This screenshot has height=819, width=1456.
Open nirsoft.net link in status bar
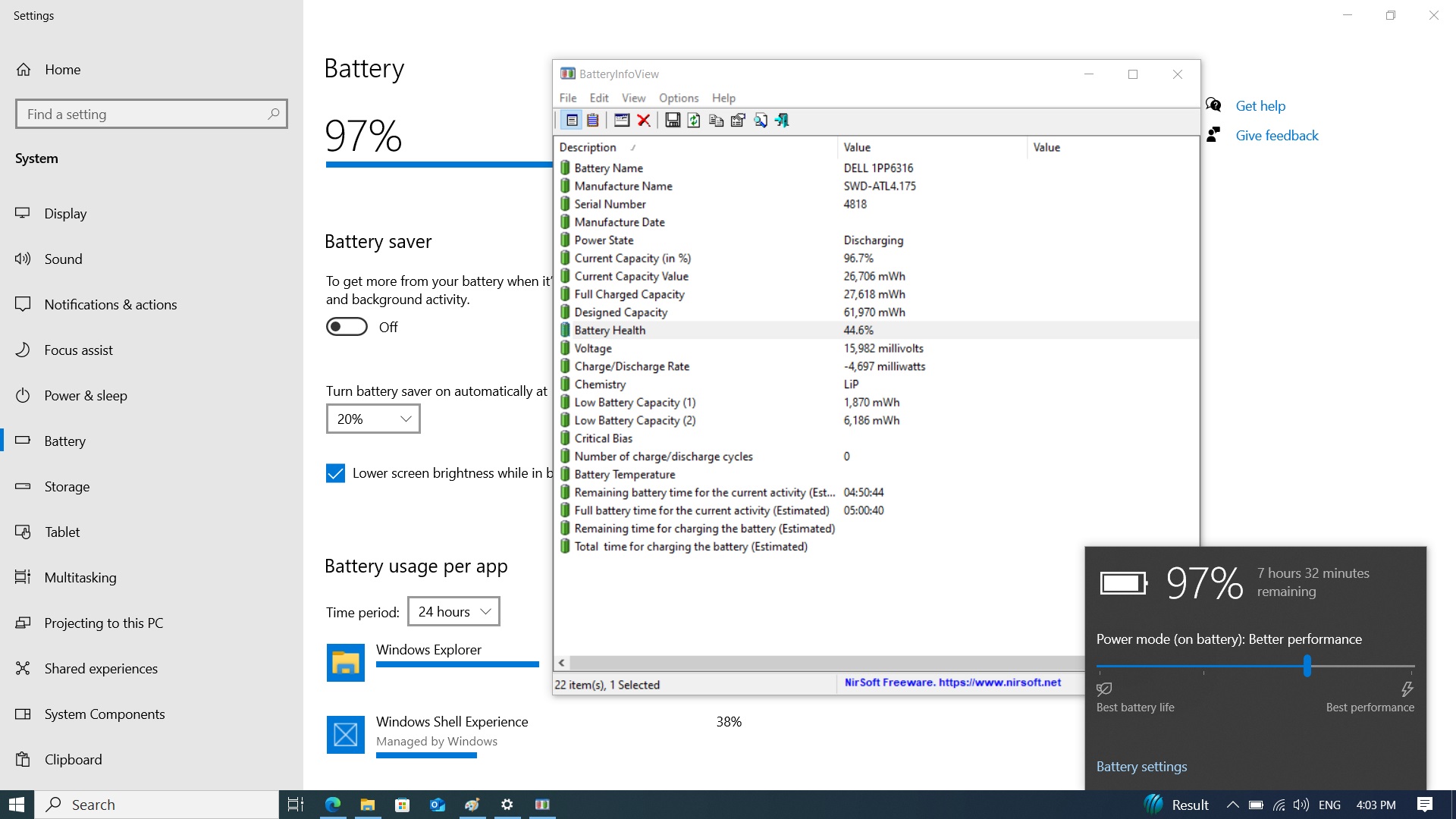952,682
